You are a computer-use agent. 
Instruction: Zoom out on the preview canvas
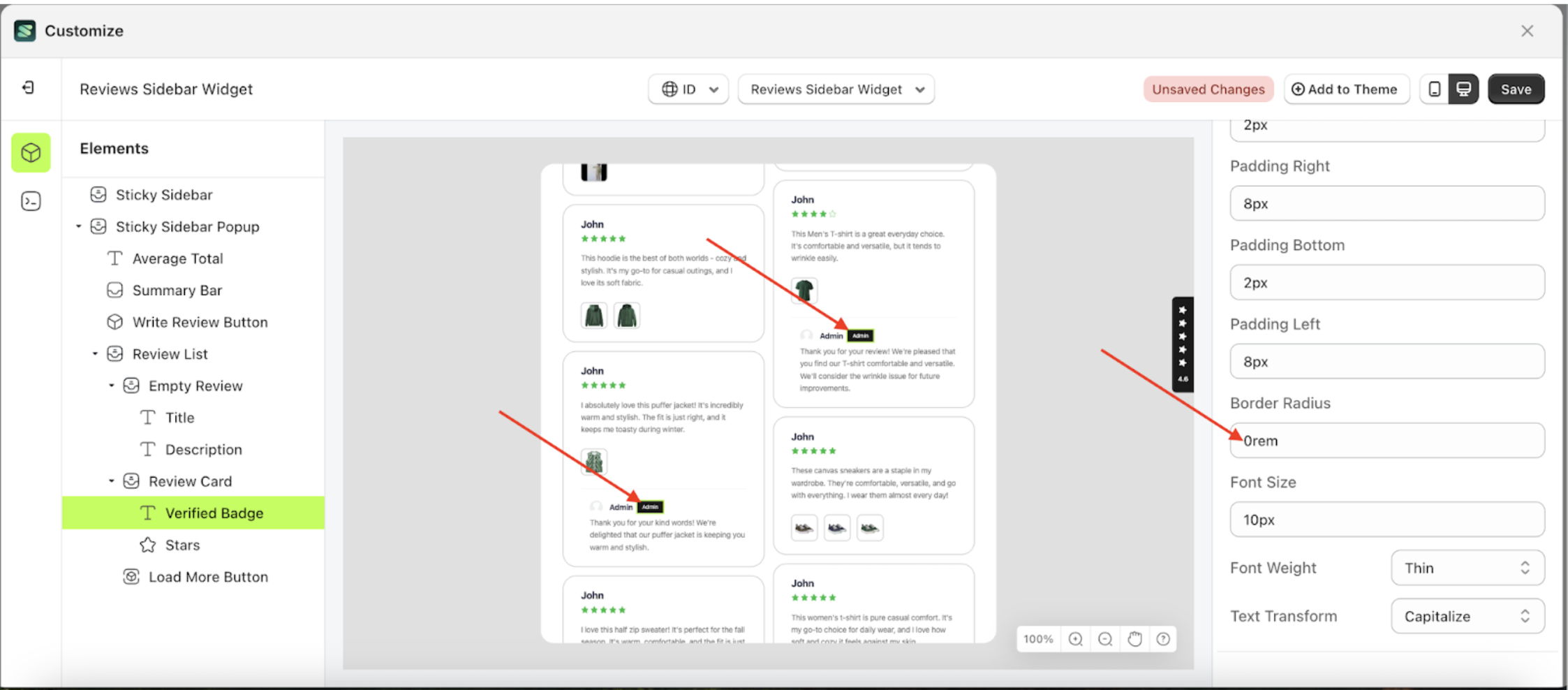tap(1105, 639)
